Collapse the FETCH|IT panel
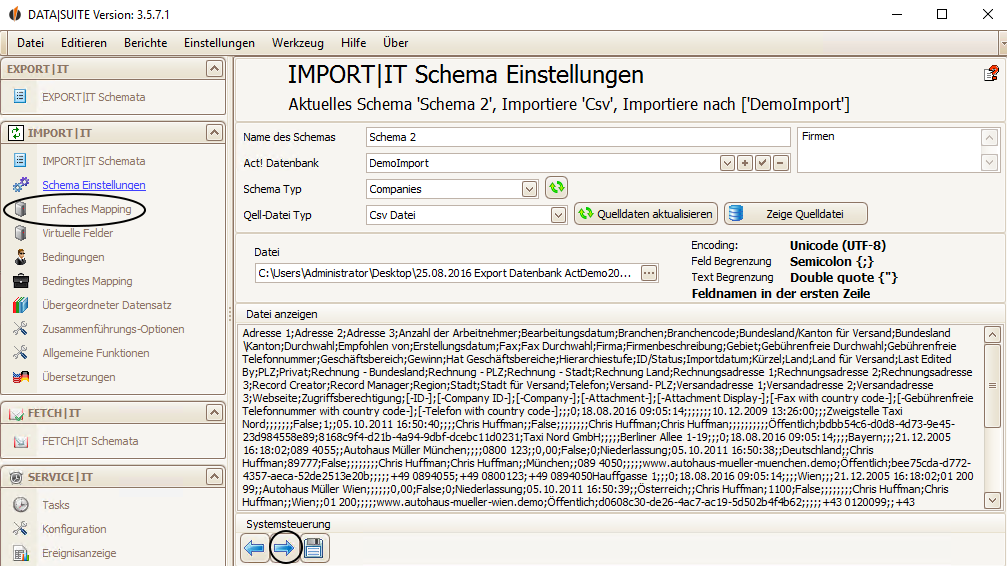The width and height of the screenshot is (1007, 566). [214, 412]
